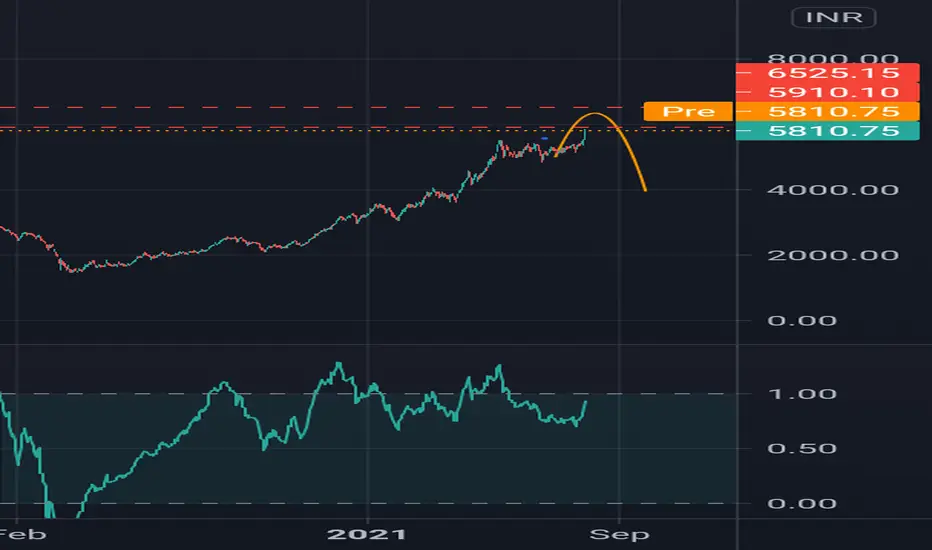Click the 2000.00 price axis label
Screen dimensions: 932x550
(833, 255)
